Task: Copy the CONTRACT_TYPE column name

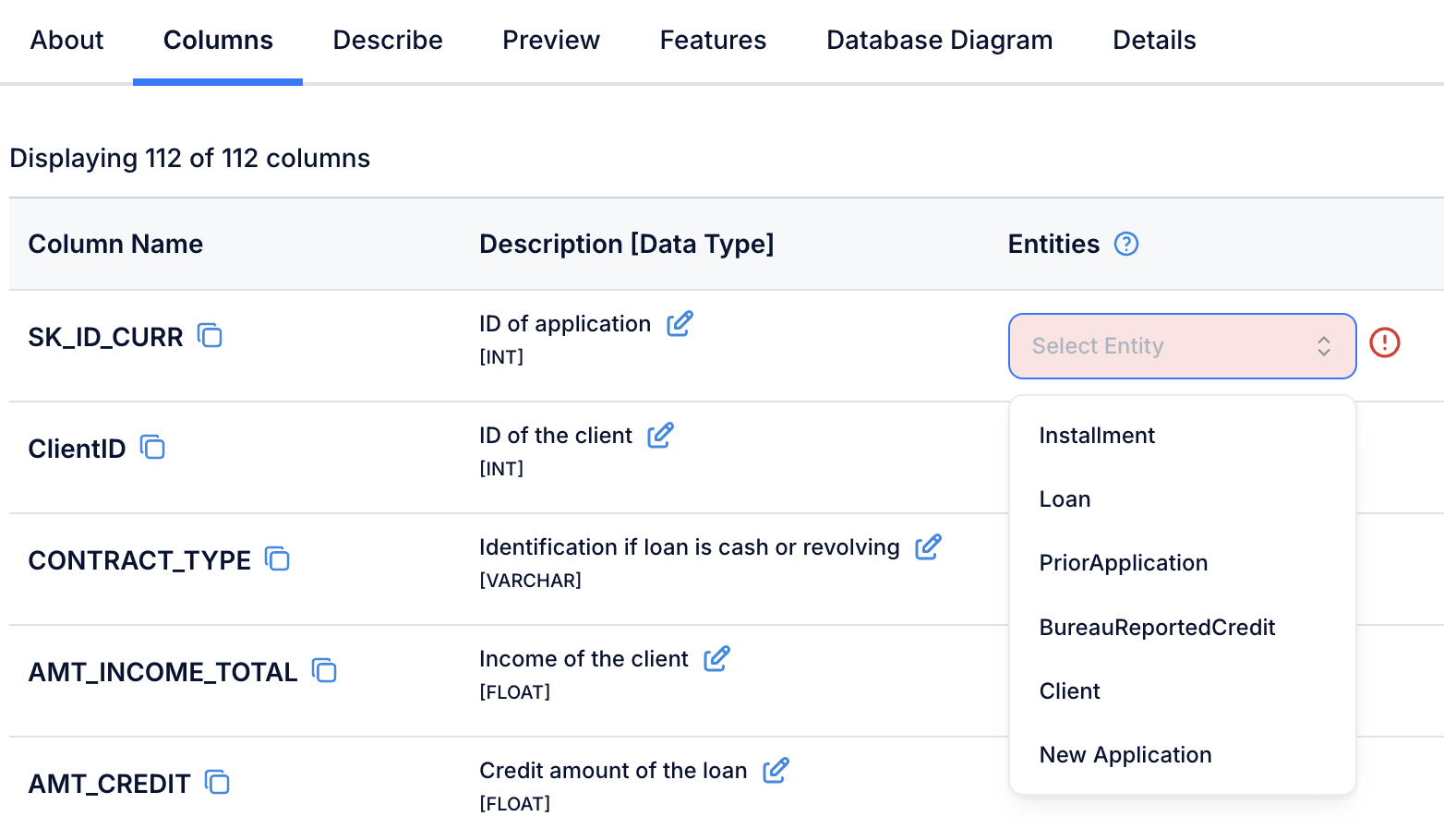Action: coord(278,559)
